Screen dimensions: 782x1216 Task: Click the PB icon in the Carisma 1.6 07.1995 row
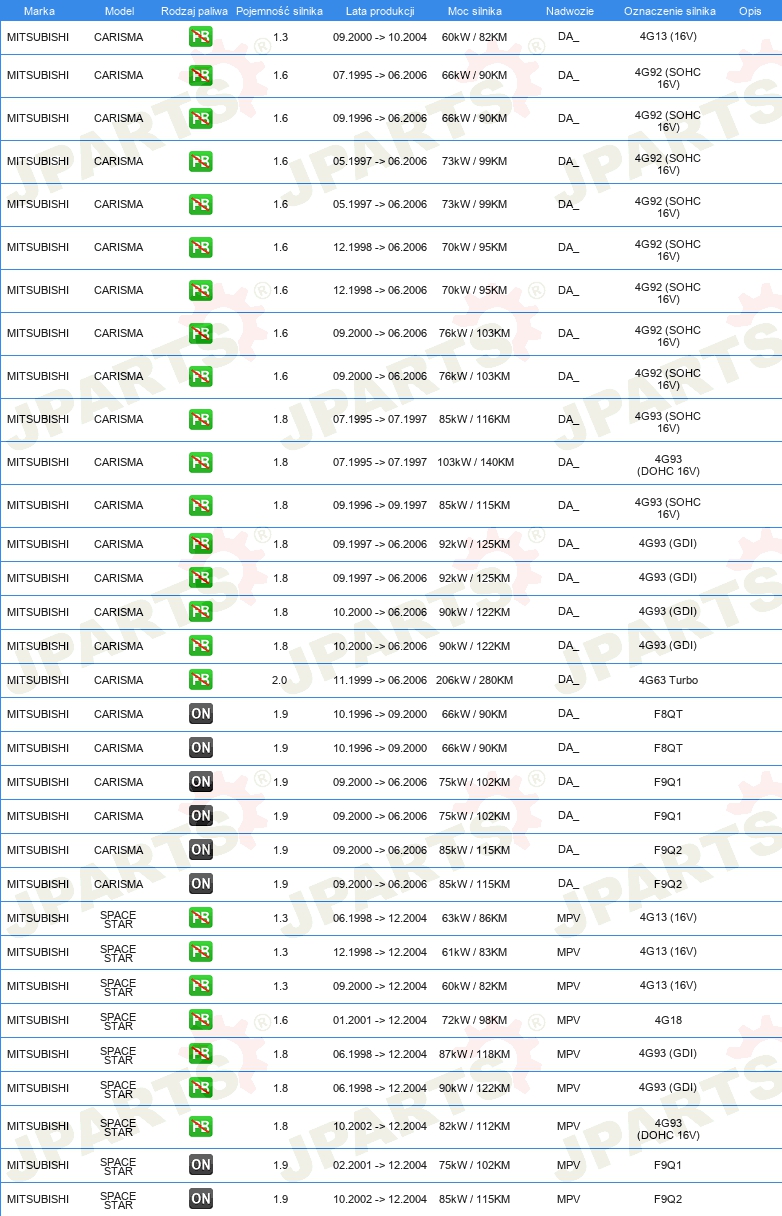coord(201,75)
